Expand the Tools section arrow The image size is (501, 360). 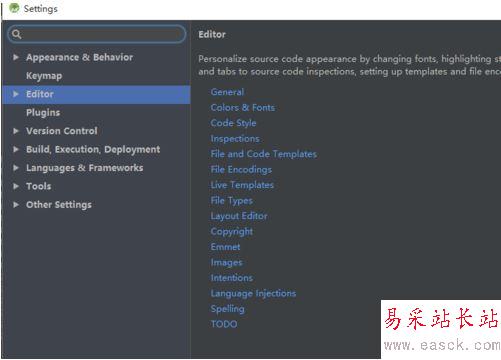(16, 186)
